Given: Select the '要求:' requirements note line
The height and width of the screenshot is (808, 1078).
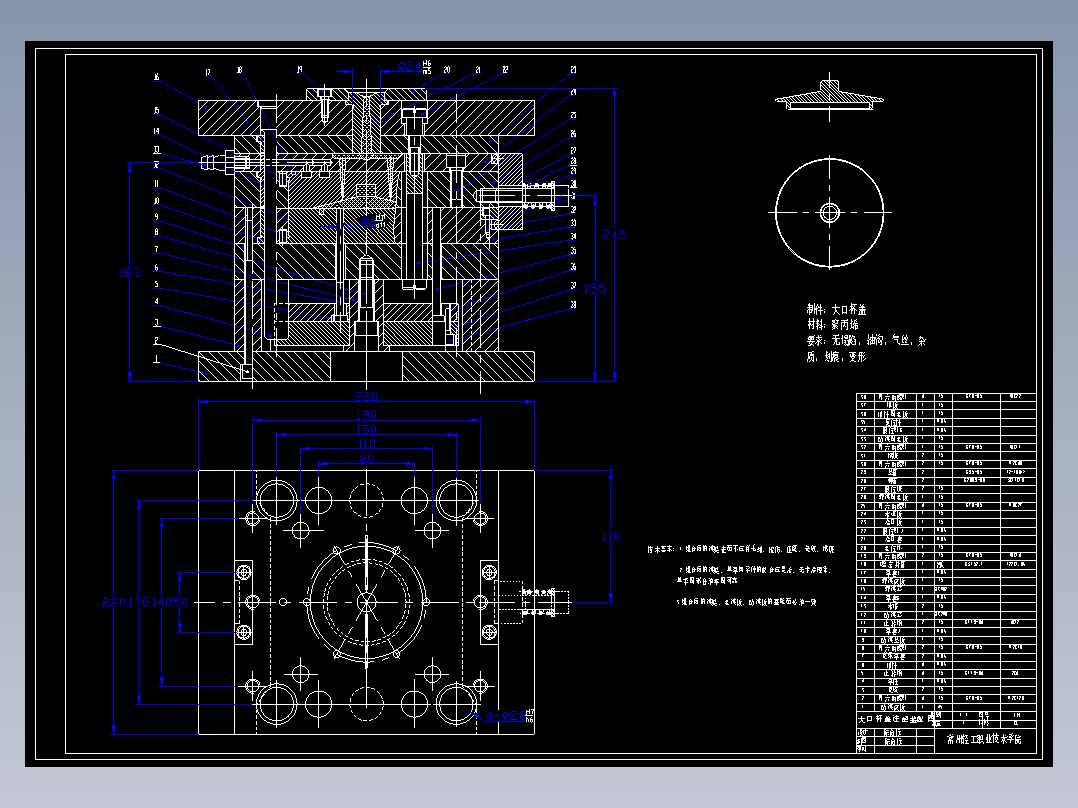Looking at the screenshot, I should click(866, 340).
